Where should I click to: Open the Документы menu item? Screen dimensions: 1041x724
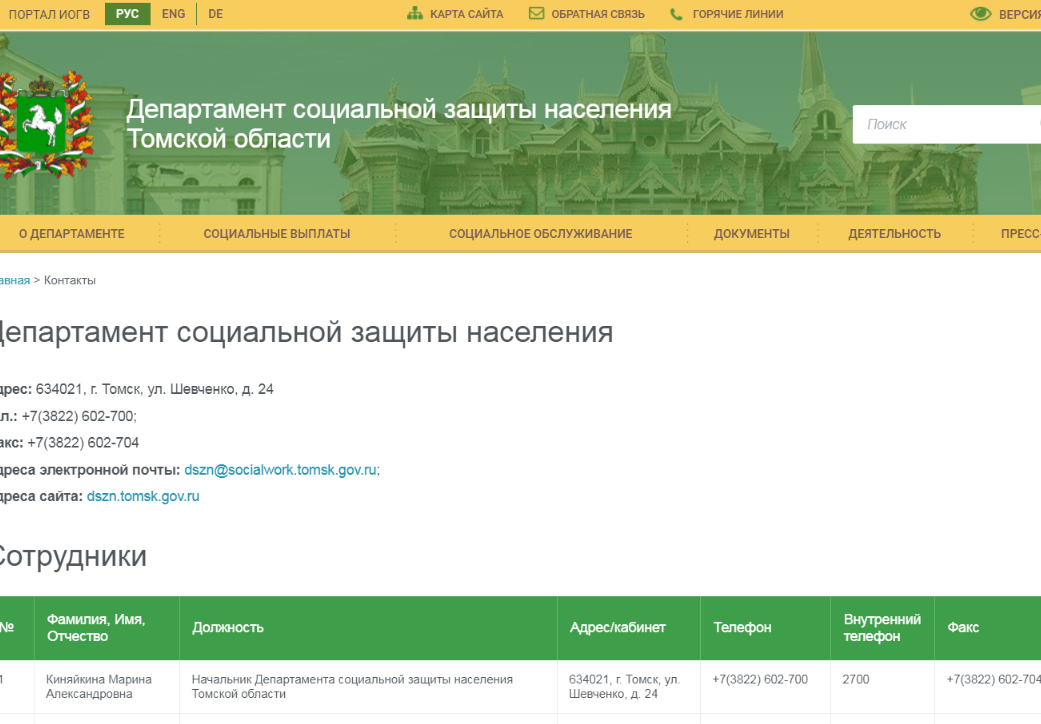coord(752,234)
